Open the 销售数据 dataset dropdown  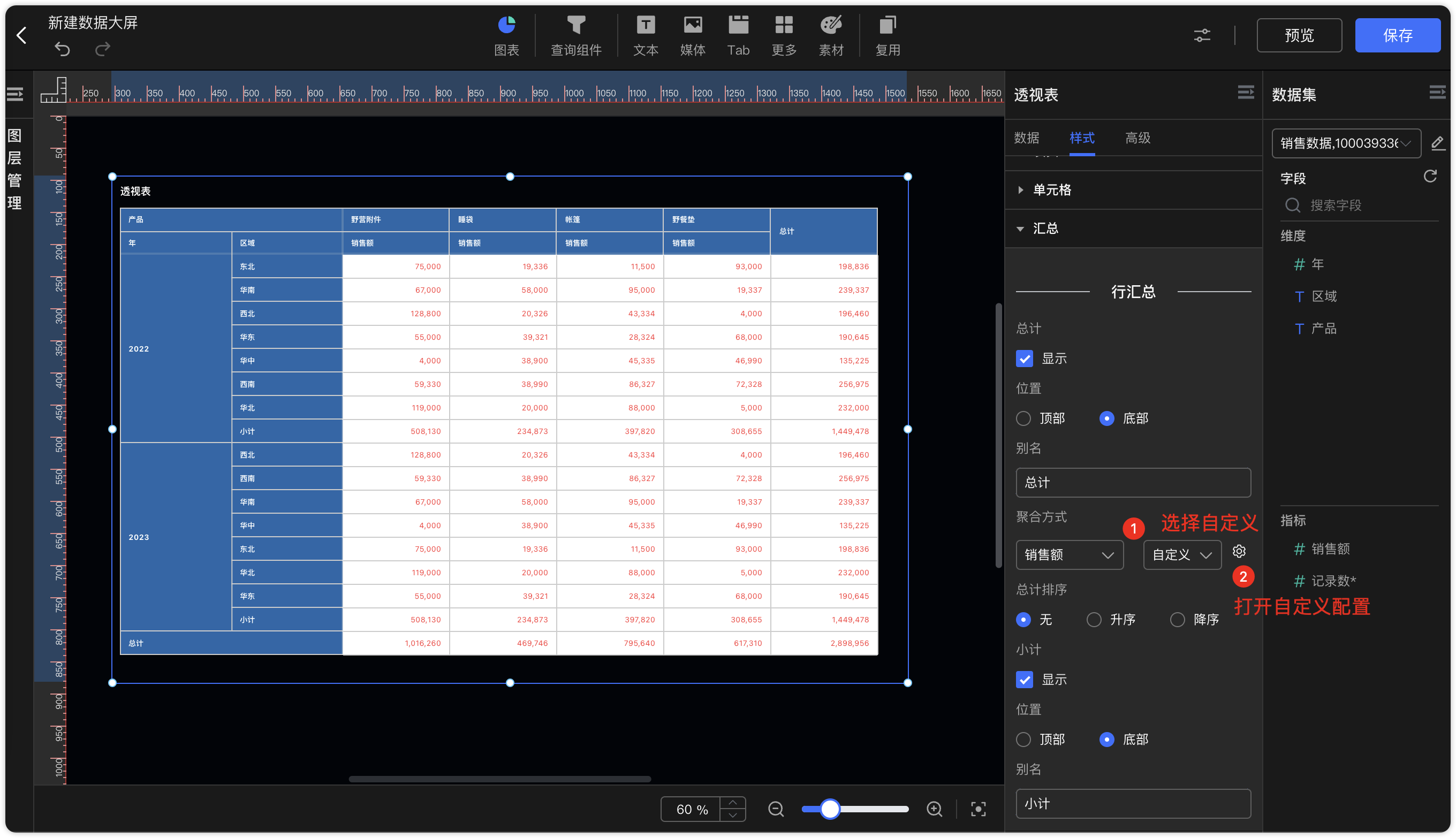pyautogui.click(x=1345, y=143)
